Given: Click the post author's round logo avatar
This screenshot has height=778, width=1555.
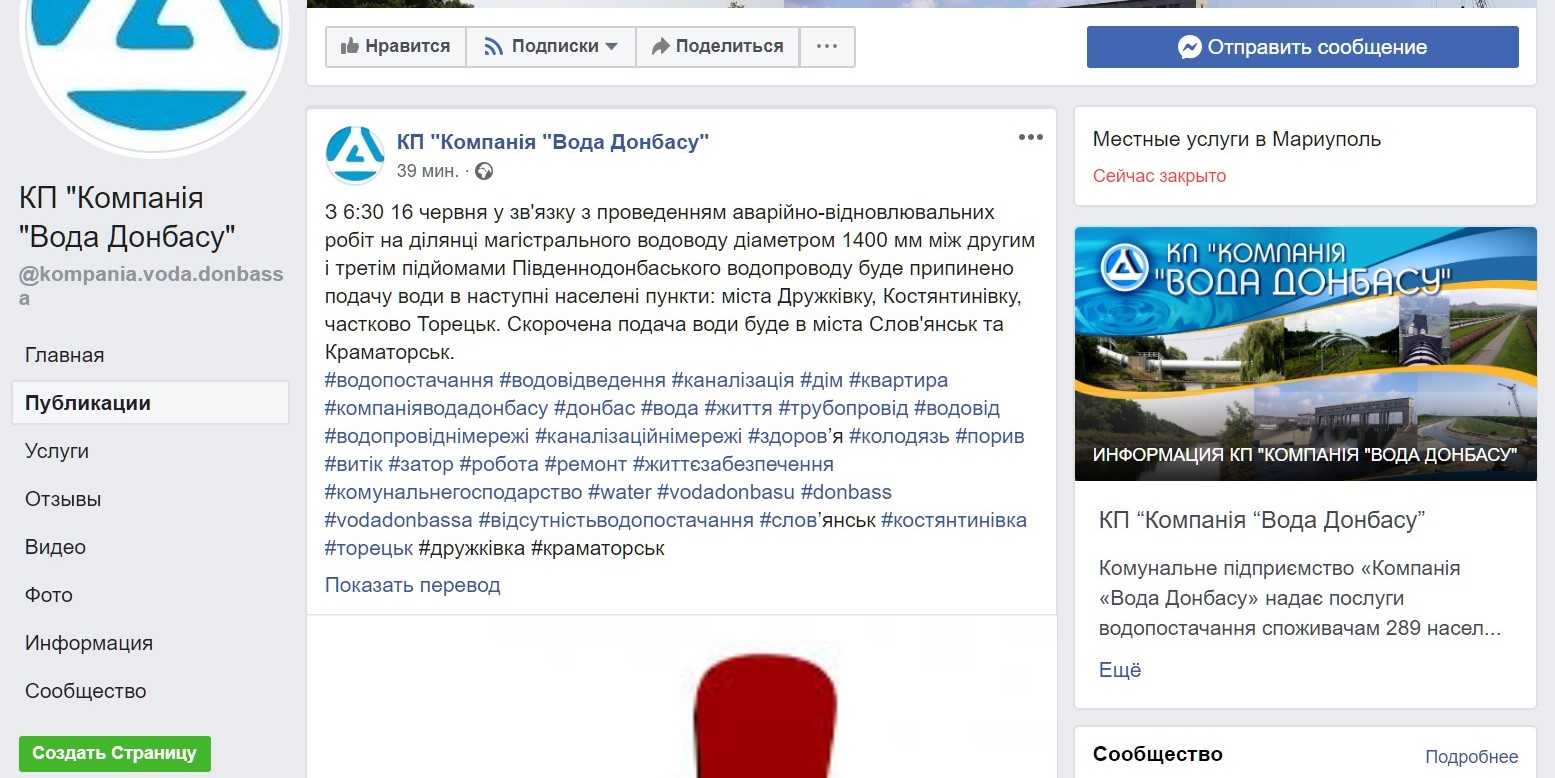Looking at the screenshot, I should click(355, 155).
